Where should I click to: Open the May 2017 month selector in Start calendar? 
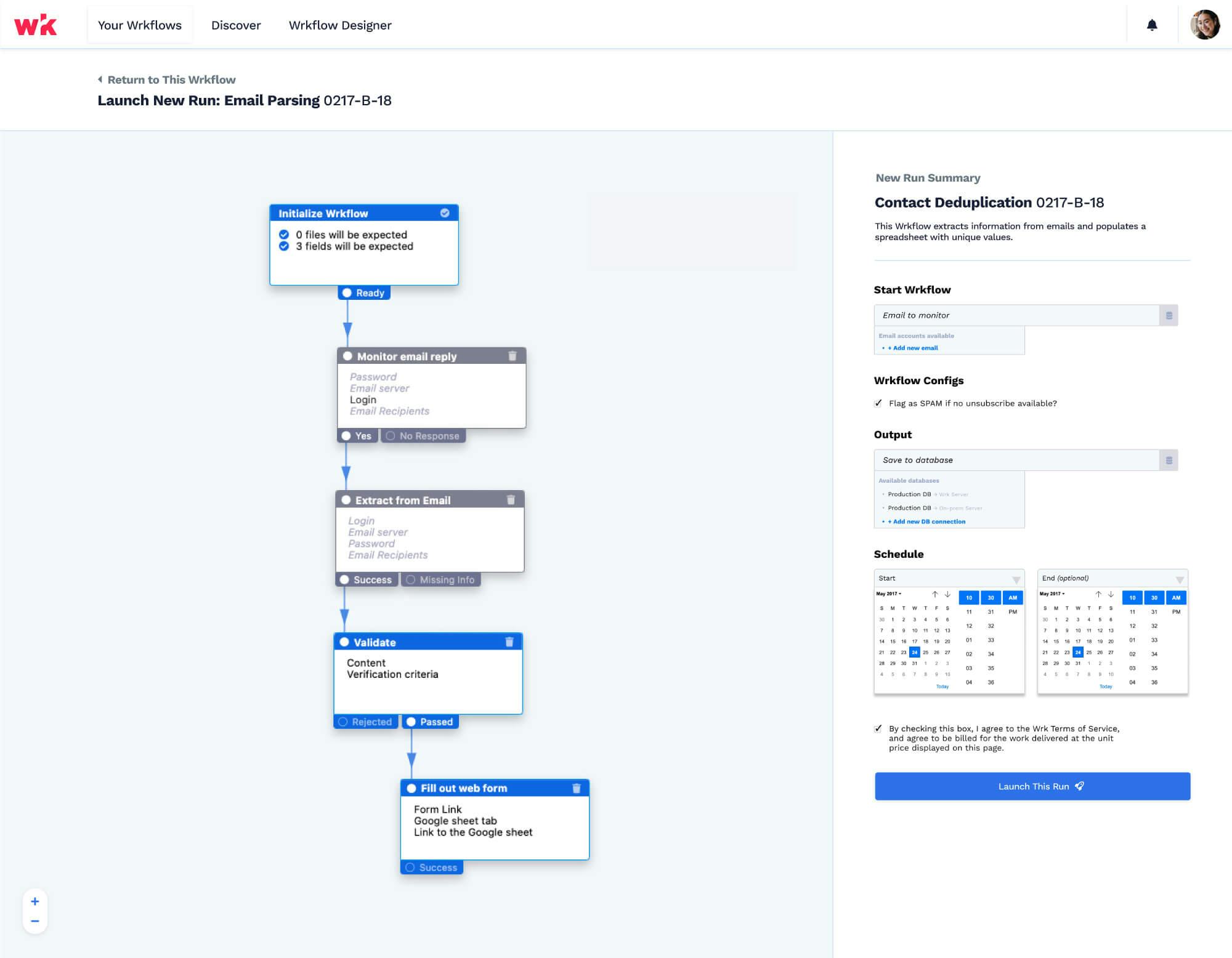pos(889,594)
